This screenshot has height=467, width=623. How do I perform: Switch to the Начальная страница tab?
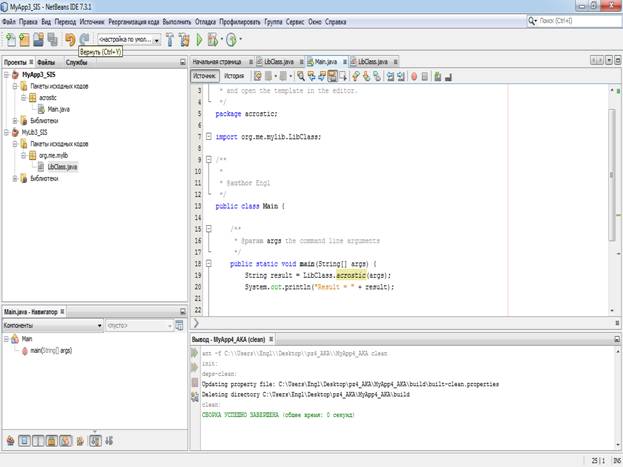click(x=217, y=62)
